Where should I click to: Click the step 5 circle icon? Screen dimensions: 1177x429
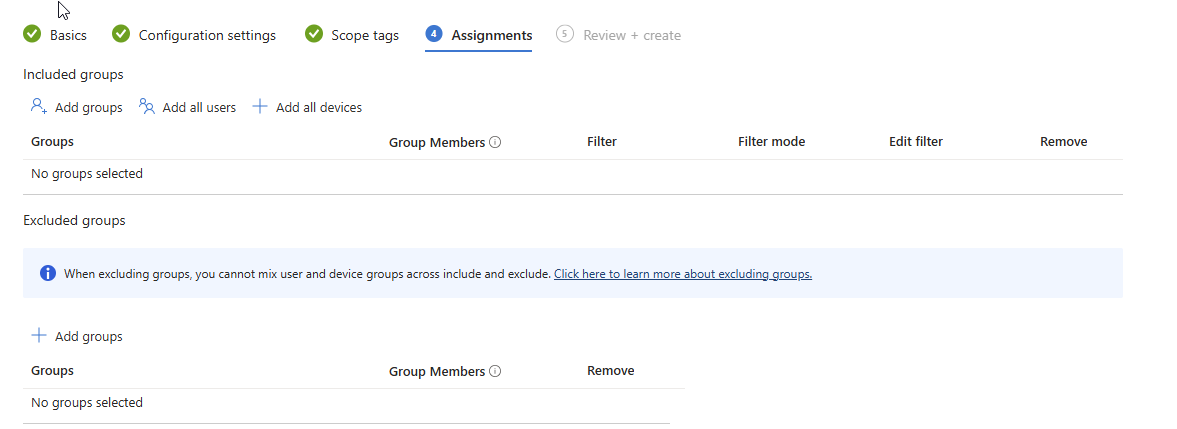pyautogui.click(x=564, y=34)
